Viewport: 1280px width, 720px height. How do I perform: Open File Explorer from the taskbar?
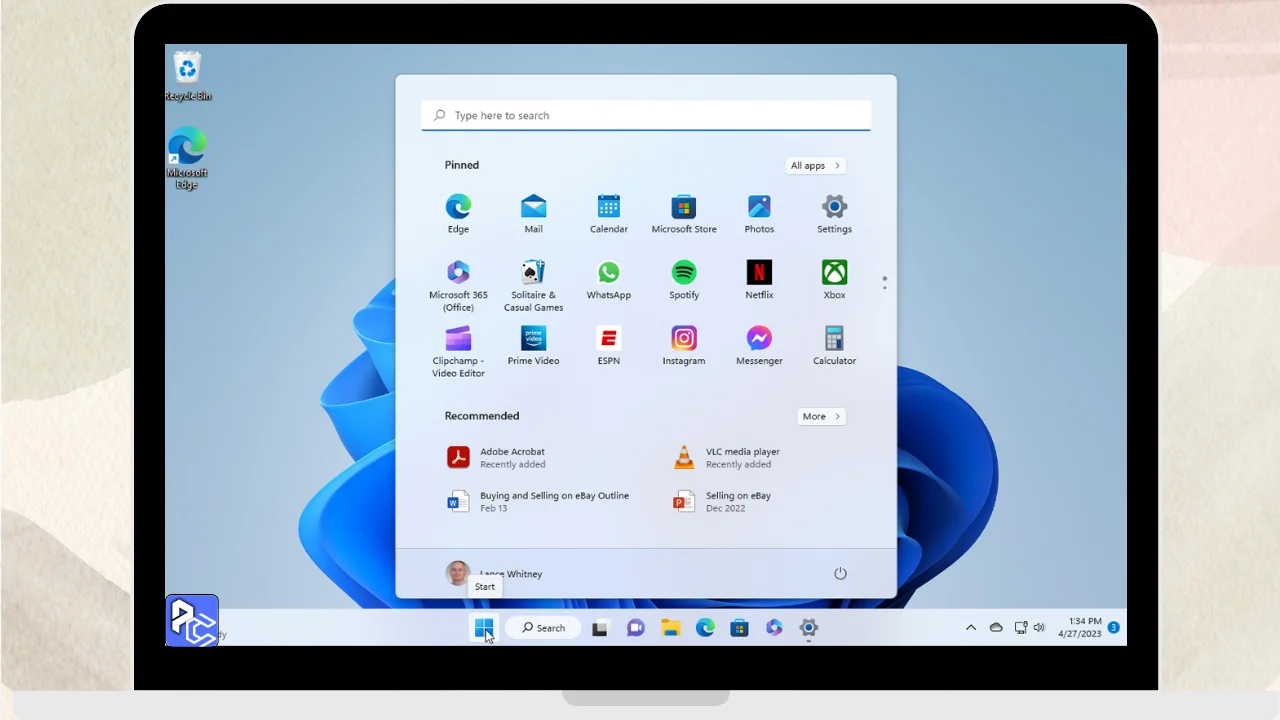pos(670,628)
